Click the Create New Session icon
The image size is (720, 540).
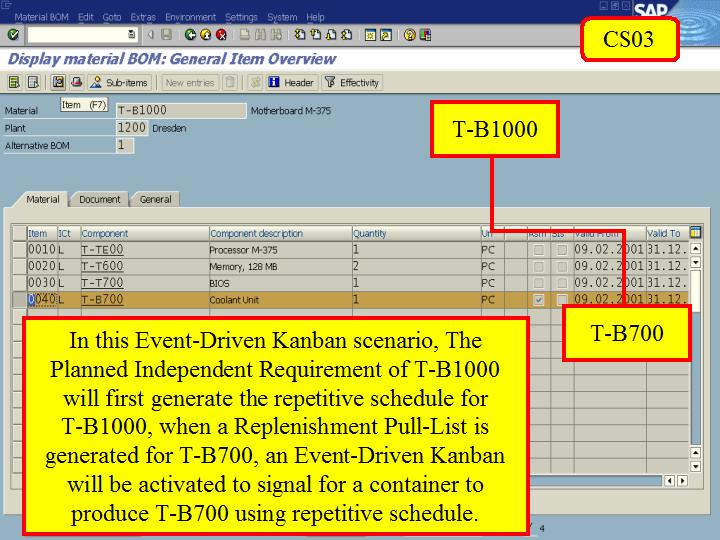tap(370, 35)
